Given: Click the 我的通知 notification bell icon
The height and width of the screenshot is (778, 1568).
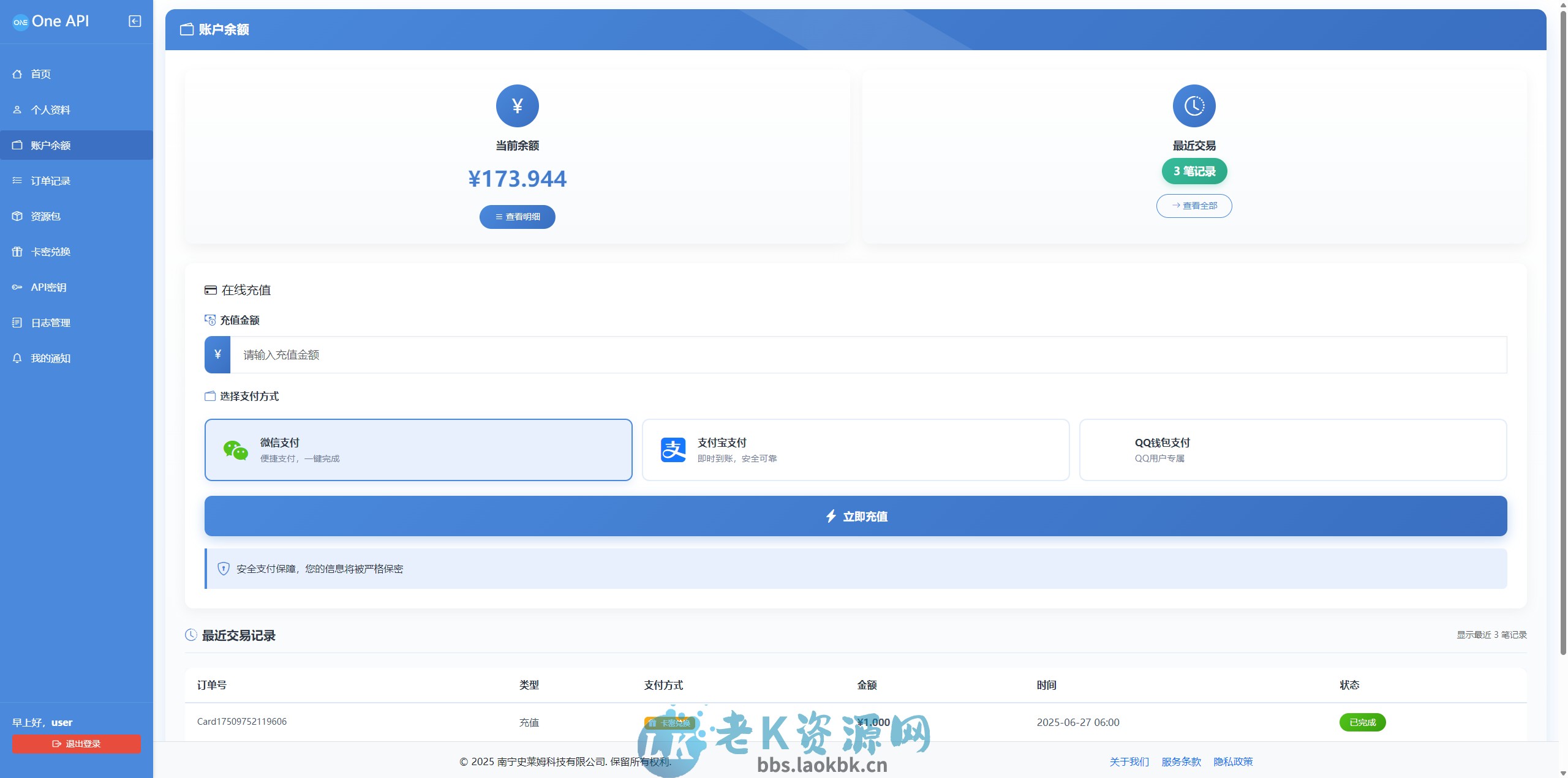Looking at the screenshot, I should click(17, 358).
